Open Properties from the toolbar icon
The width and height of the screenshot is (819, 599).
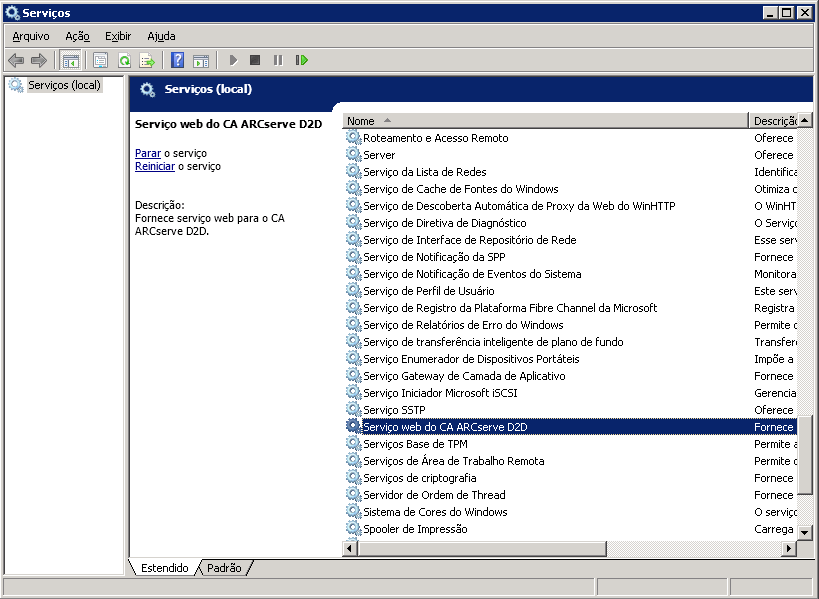coord(100,60)
